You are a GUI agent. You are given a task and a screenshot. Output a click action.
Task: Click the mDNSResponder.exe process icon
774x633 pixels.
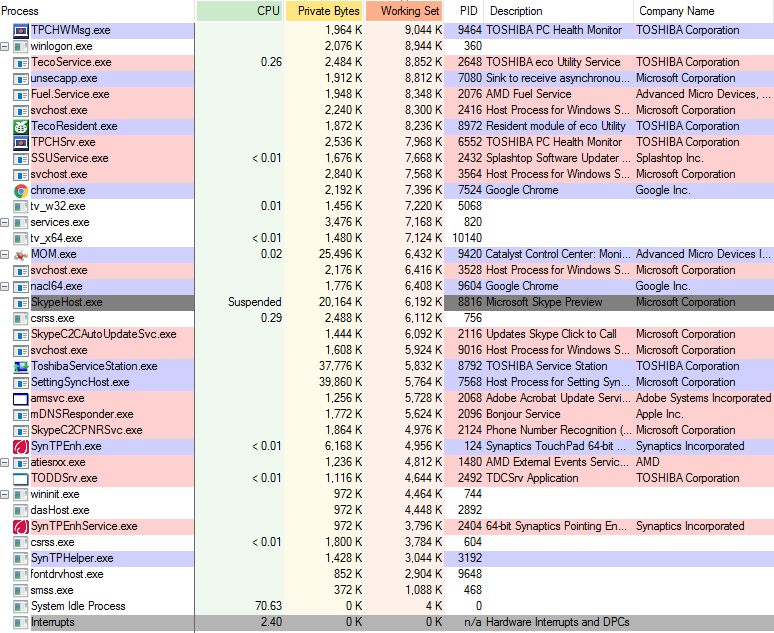[21, 414]
